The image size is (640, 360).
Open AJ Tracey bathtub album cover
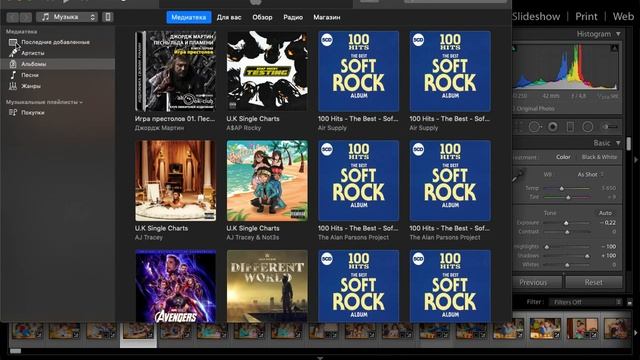175,181
